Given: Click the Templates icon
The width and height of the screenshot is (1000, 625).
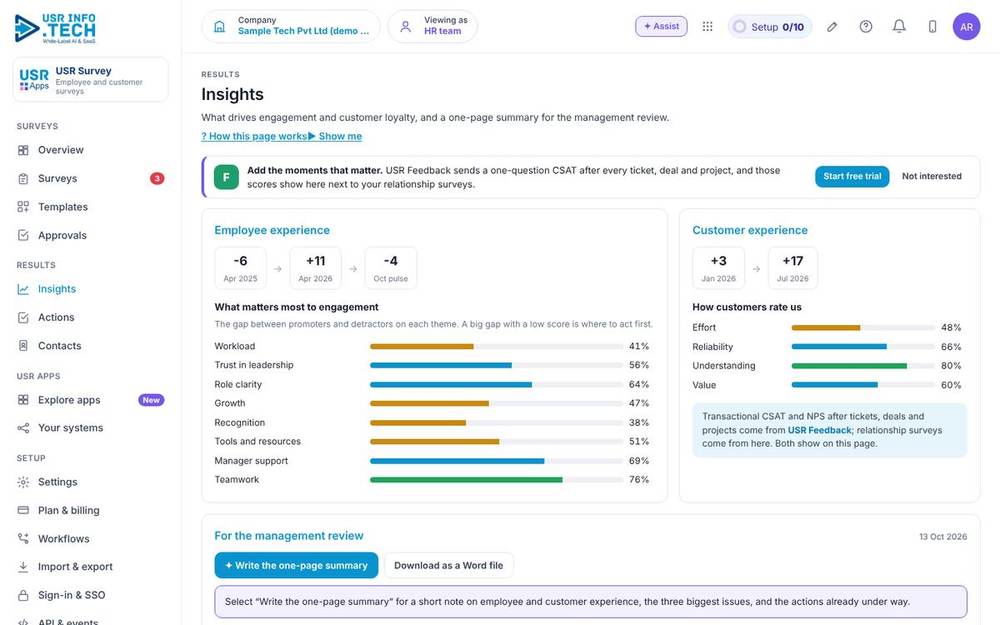Looking at the screenshot, I should click(23, 207).
